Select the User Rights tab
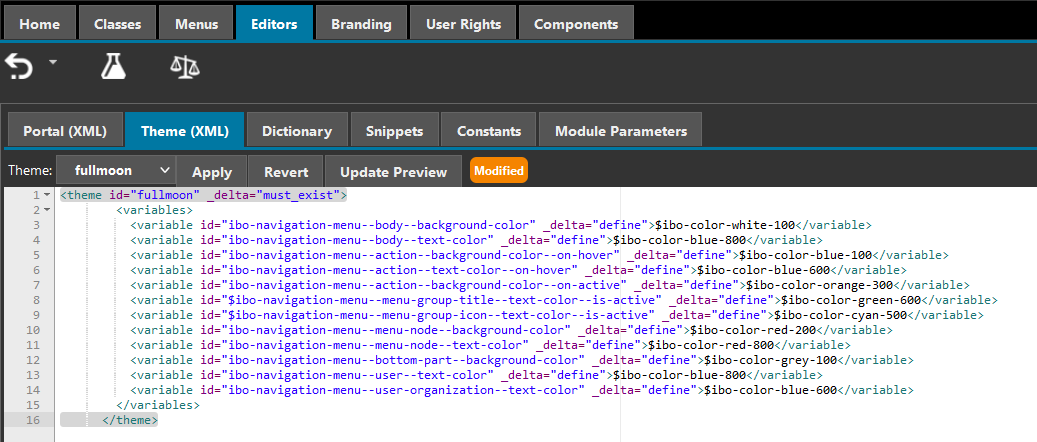Screen dimensions: 1037x442 pos(462,23)
